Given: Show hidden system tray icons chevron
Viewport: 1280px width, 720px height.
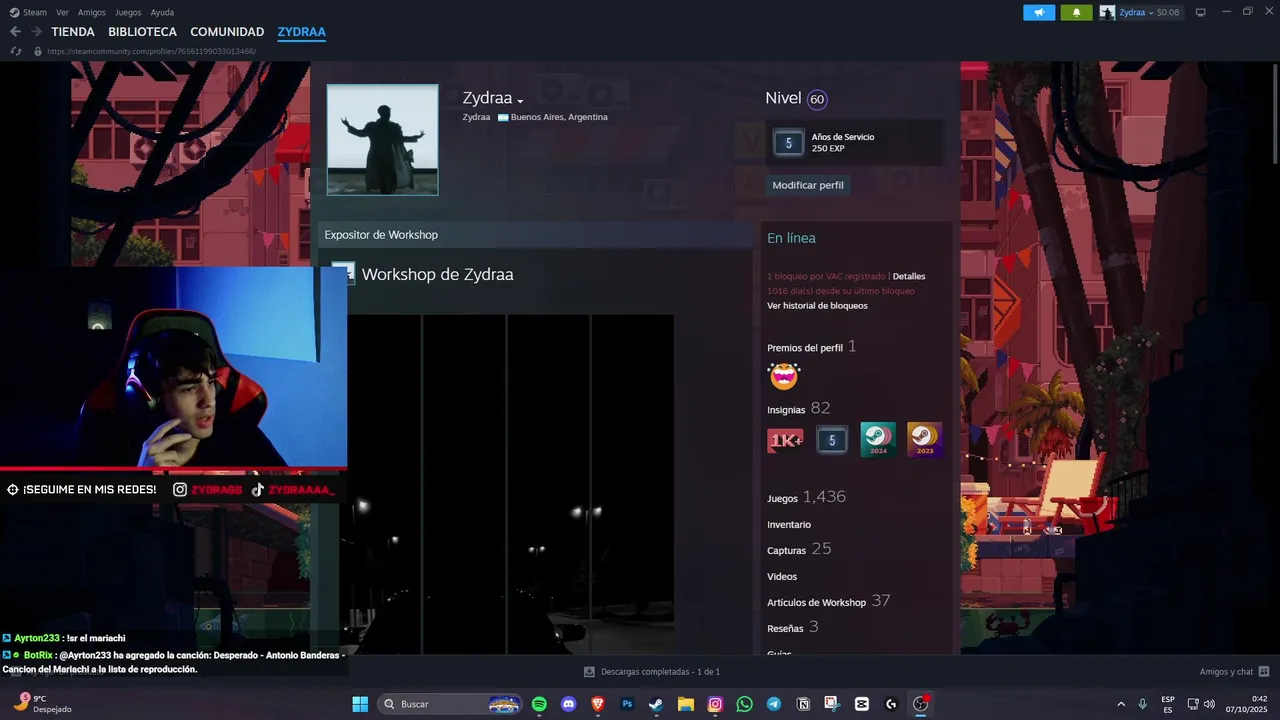Looking at the screenshot, I should [1121, 704].
